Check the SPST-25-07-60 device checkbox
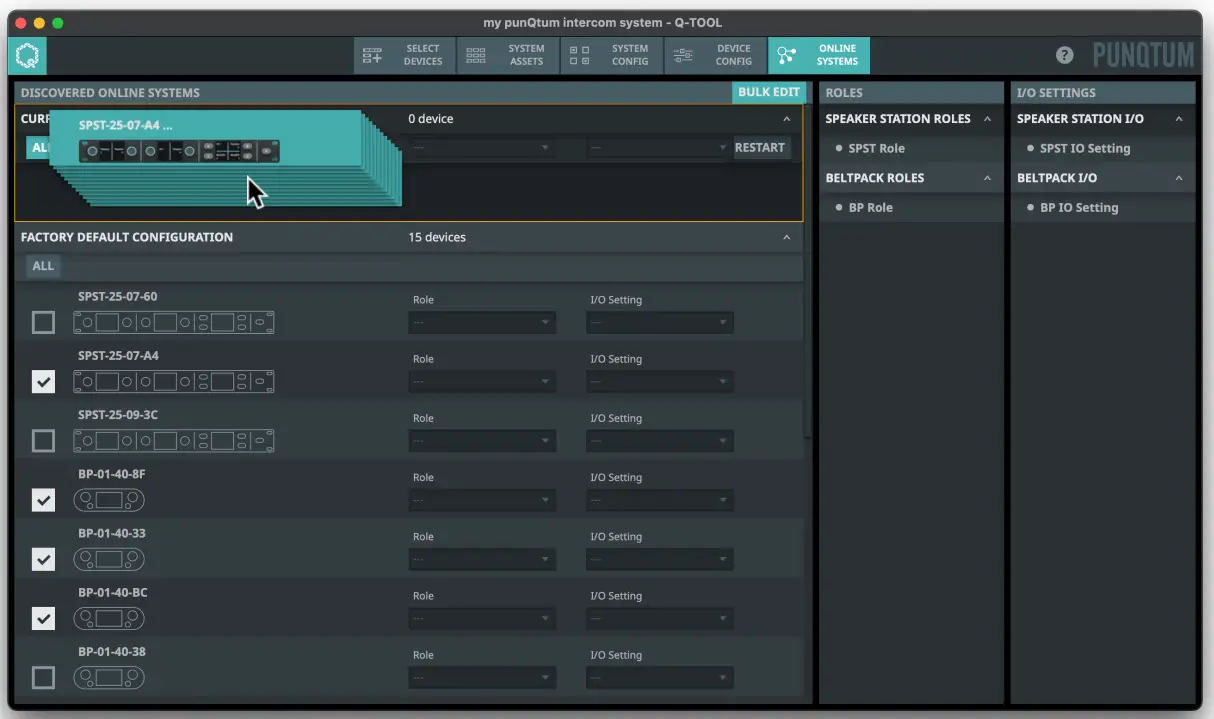Image resolution: width=1214 pixels, height=719 pixels. [43, 322]
